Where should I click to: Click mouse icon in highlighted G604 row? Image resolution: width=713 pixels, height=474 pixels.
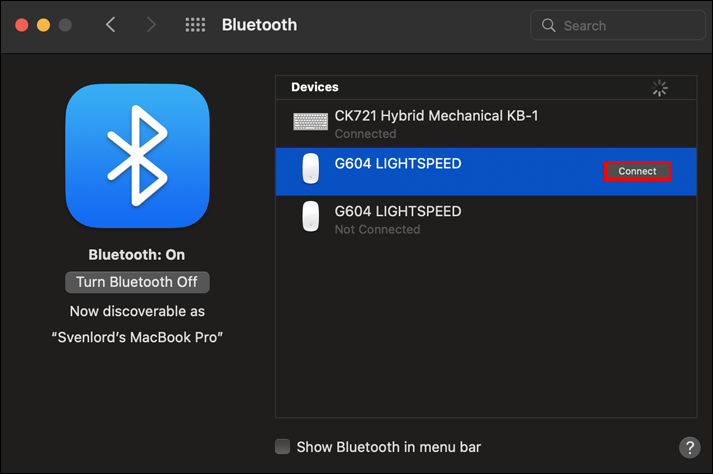click(x=311, y=170)
